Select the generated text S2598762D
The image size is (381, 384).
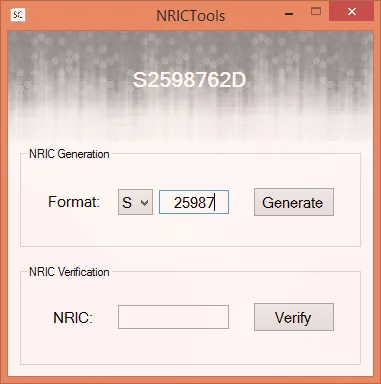tap(189, 80)
